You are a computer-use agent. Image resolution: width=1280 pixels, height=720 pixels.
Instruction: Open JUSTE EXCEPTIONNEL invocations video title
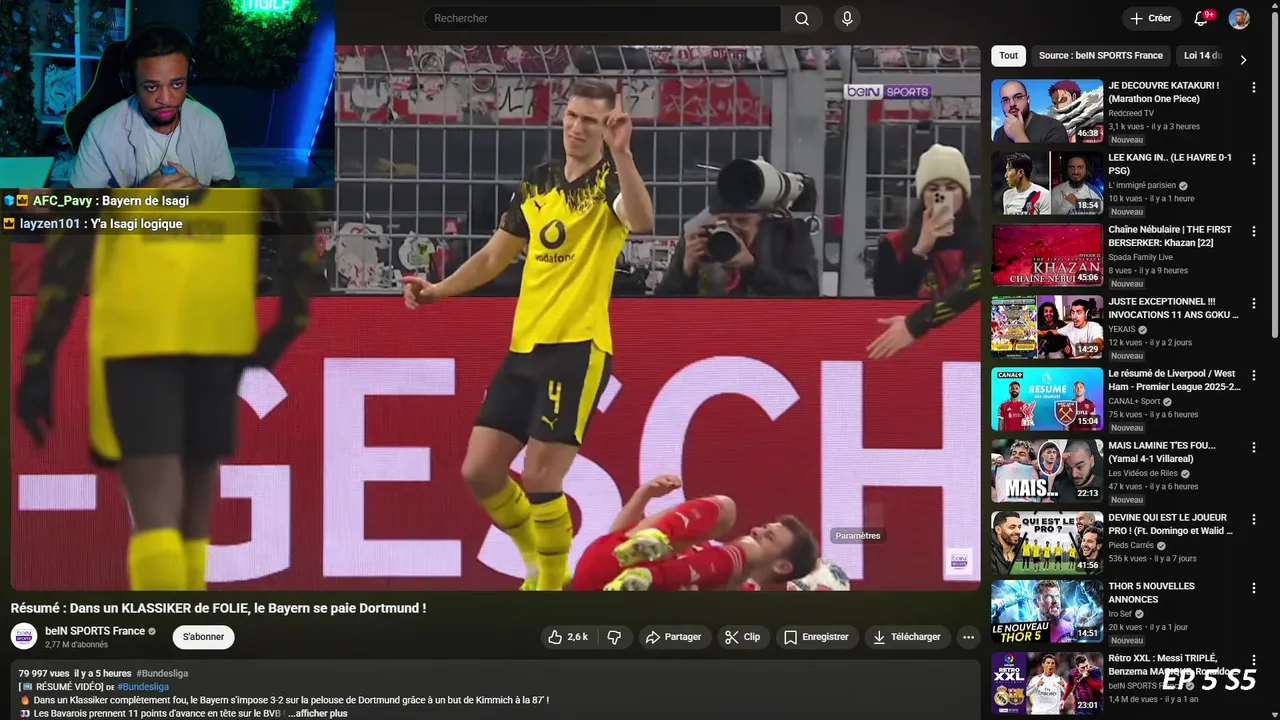[1173, 308]
